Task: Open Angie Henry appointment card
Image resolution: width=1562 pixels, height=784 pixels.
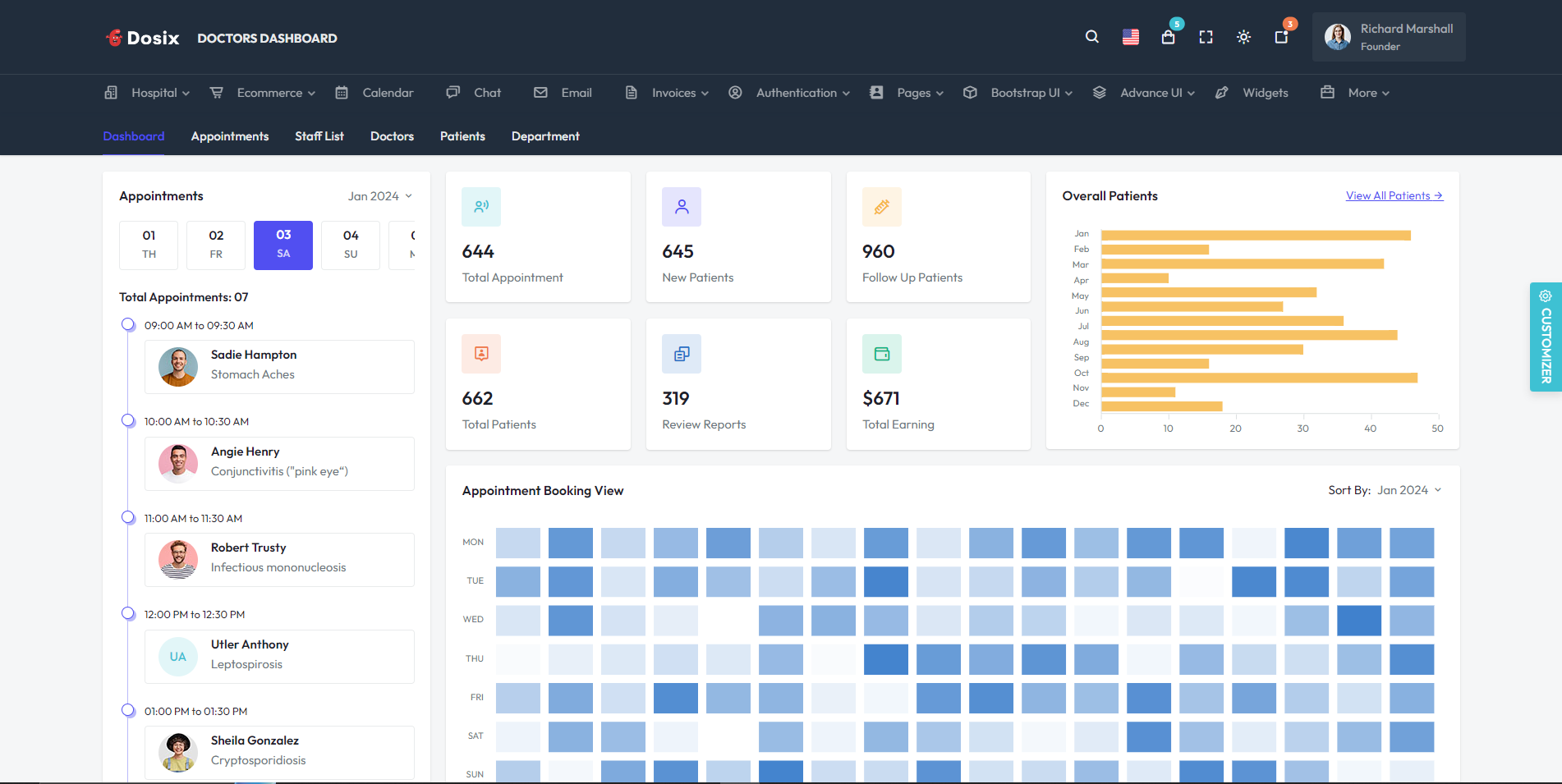Action: (x=279, y=464)
